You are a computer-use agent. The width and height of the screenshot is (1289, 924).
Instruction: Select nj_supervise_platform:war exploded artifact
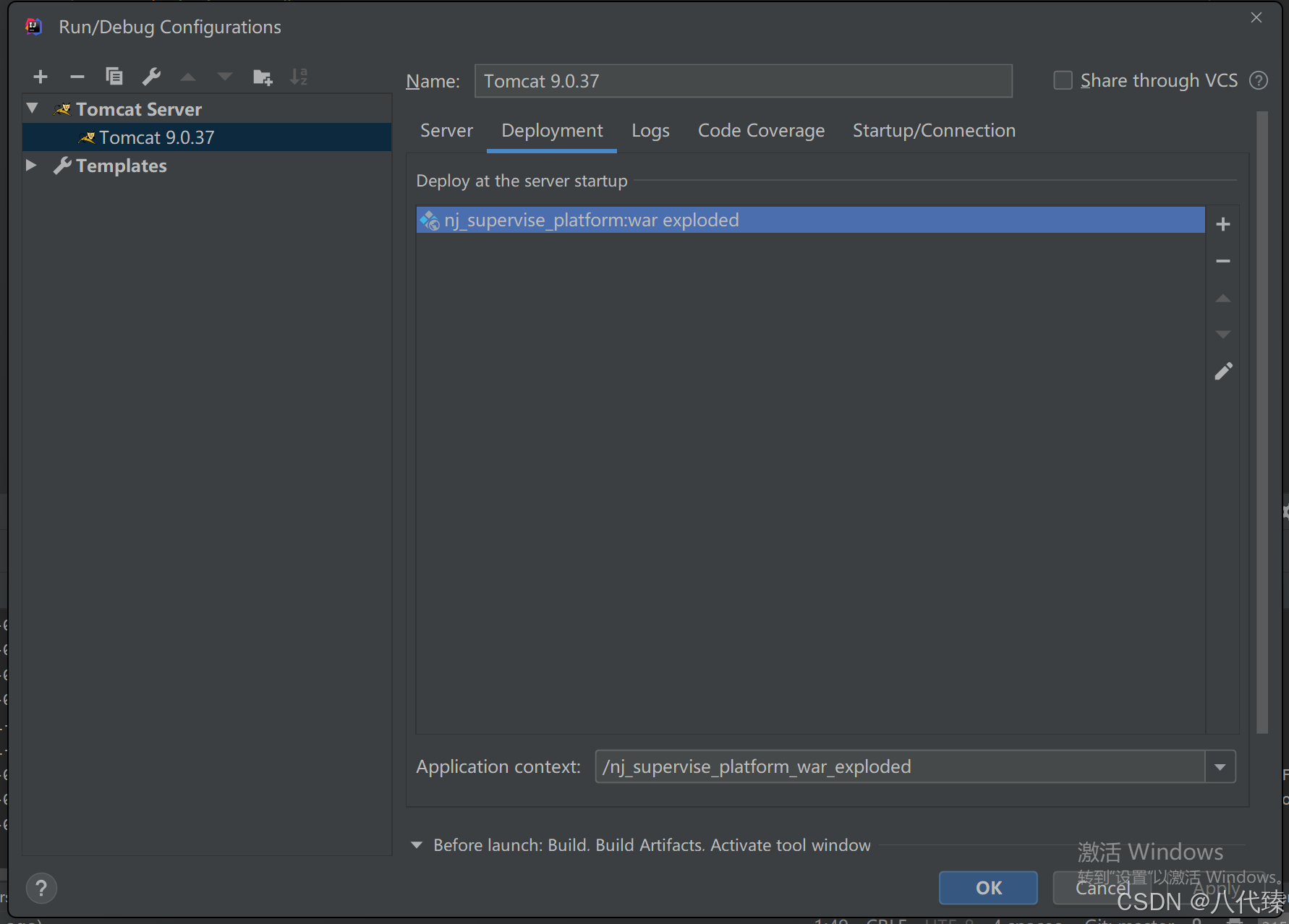(x=810, y=220)
